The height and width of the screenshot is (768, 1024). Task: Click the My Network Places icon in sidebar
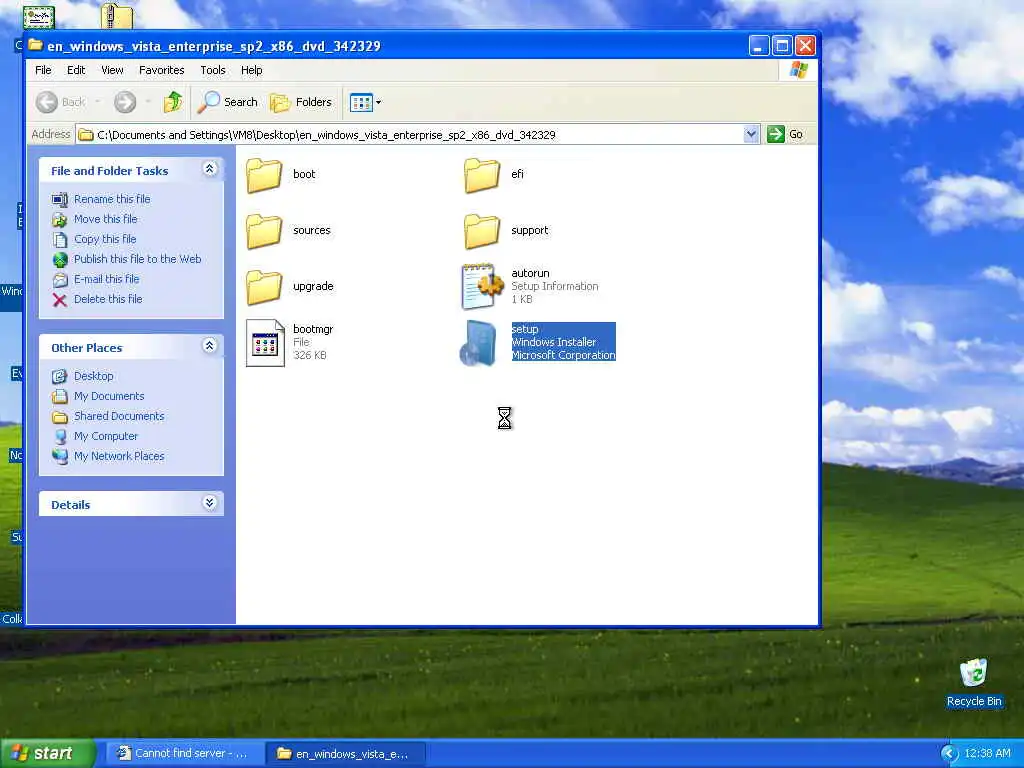59,456
